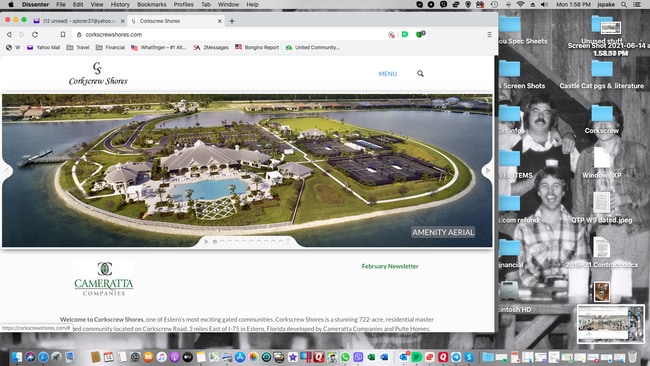
Task: Show the previous slideshow image
Action: click(7, 170)
